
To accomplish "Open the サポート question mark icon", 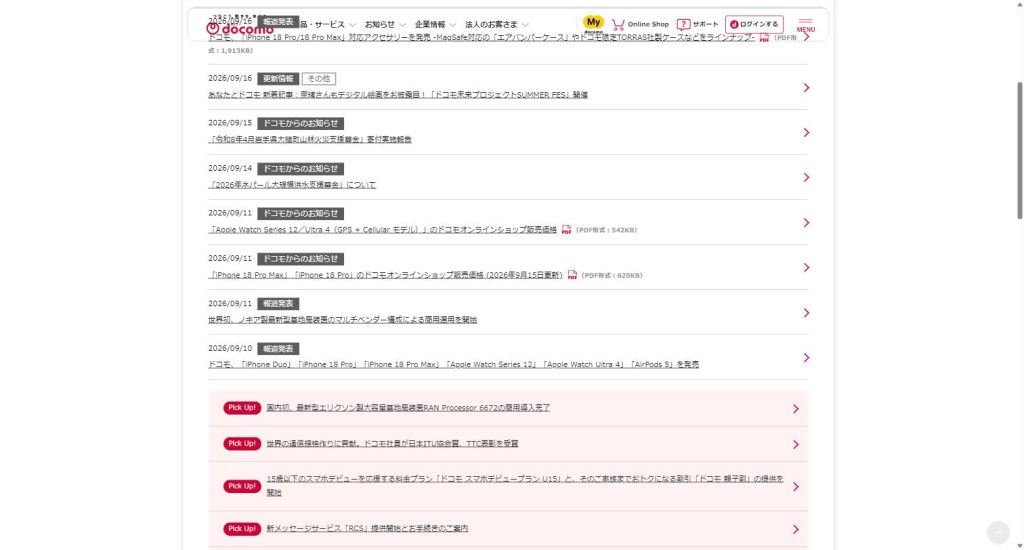I will [683, 25].
